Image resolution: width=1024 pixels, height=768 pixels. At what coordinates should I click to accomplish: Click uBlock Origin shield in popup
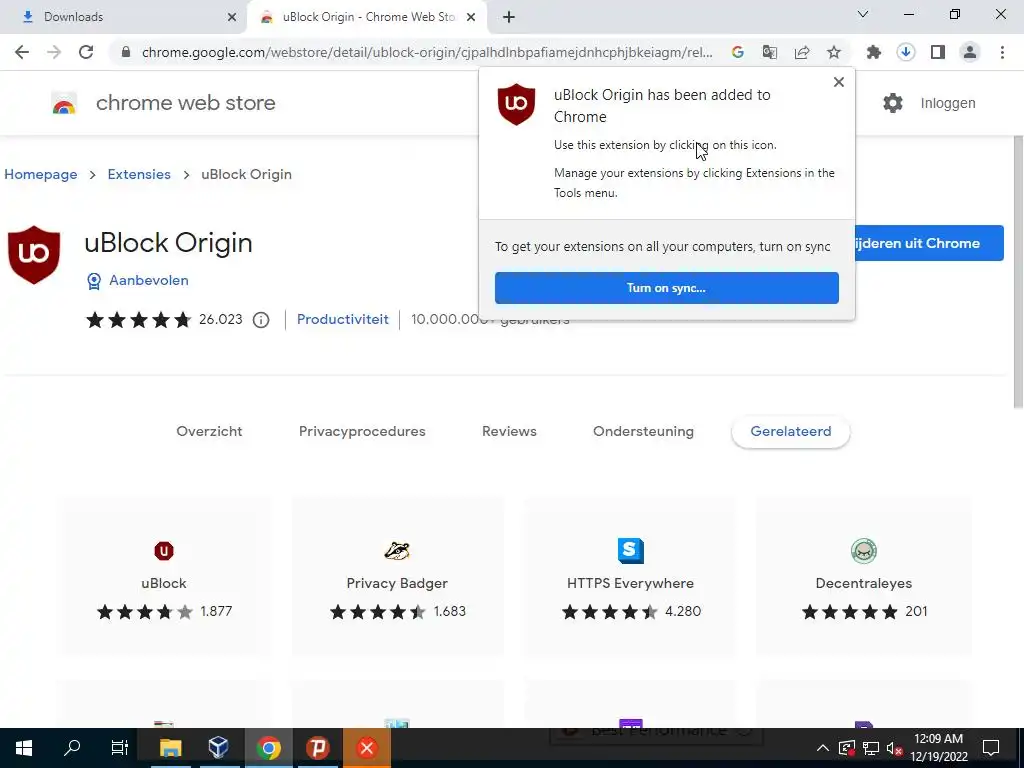point(516,104)
